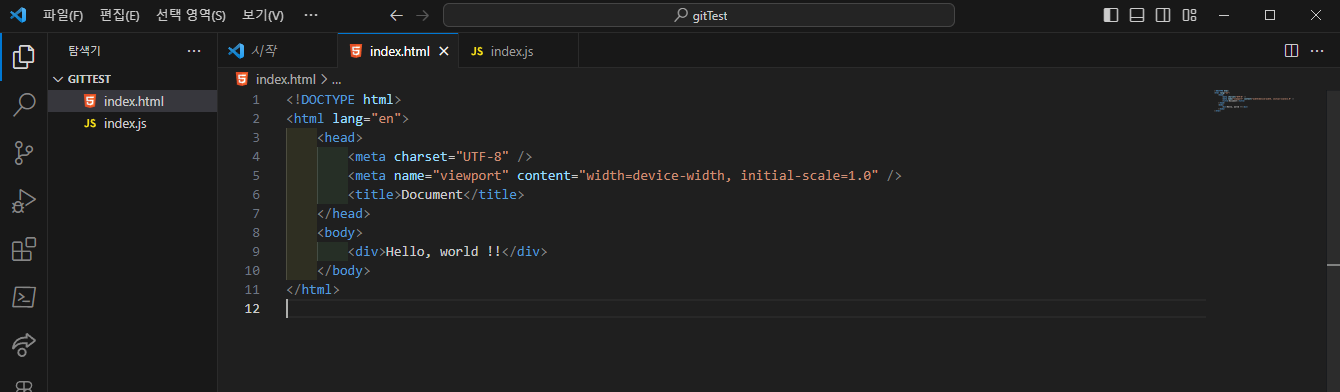Viewport: 1340px width, 392px height.
Task: Open Explorer panel more actions ellipsis
Action: 194,50
